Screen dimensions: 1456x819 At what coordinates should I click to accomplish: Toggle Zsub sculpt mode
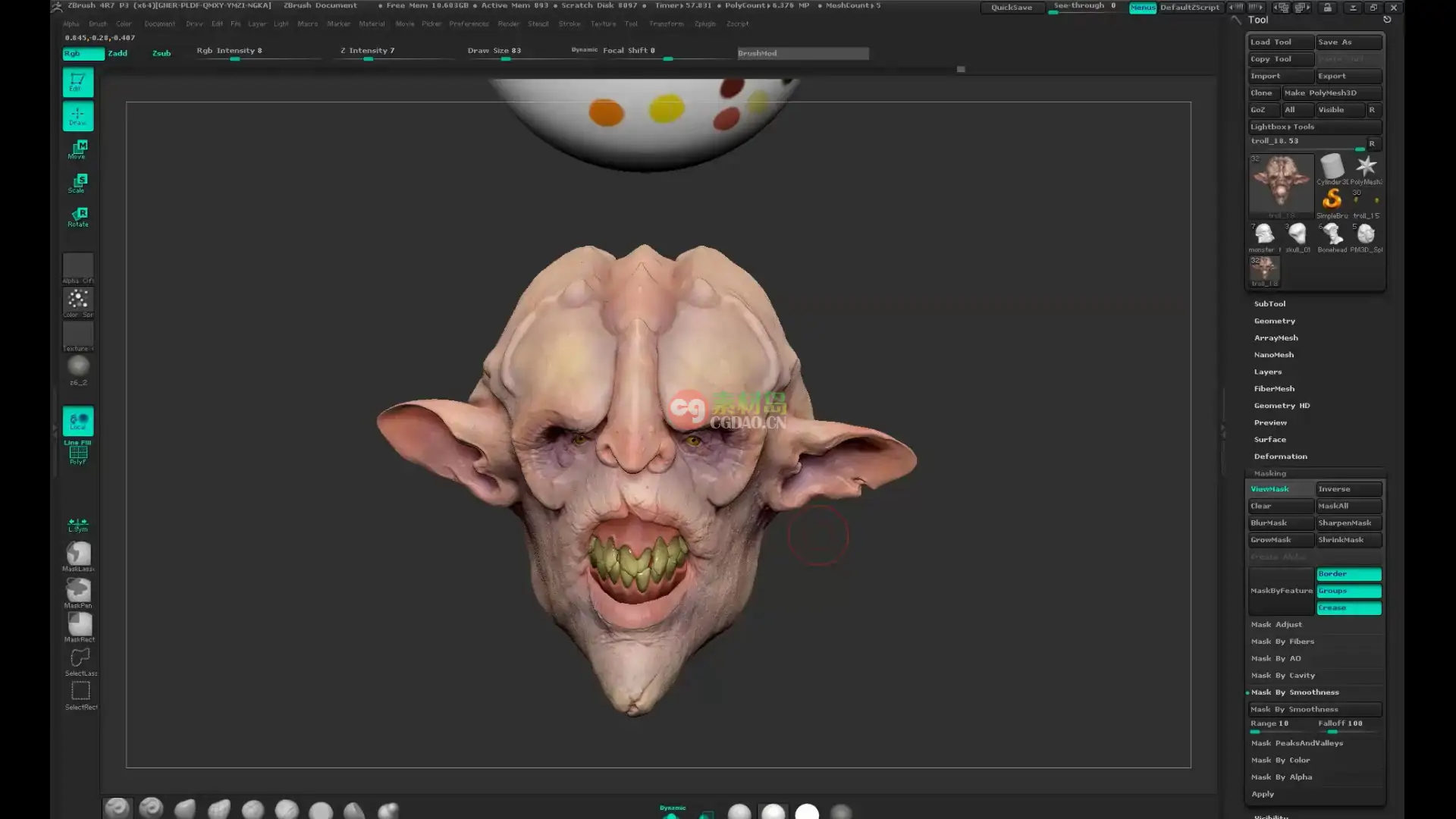162,53
